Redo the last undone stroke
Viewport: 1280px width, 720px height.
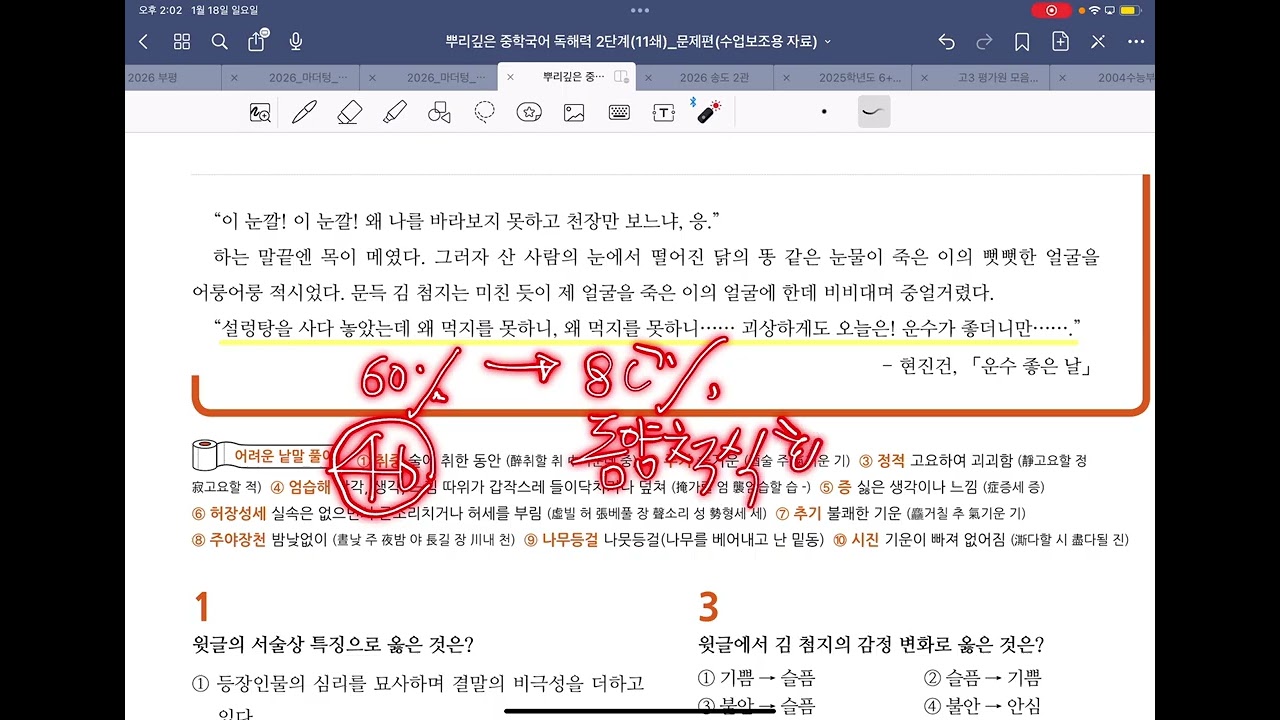(984, 42)
